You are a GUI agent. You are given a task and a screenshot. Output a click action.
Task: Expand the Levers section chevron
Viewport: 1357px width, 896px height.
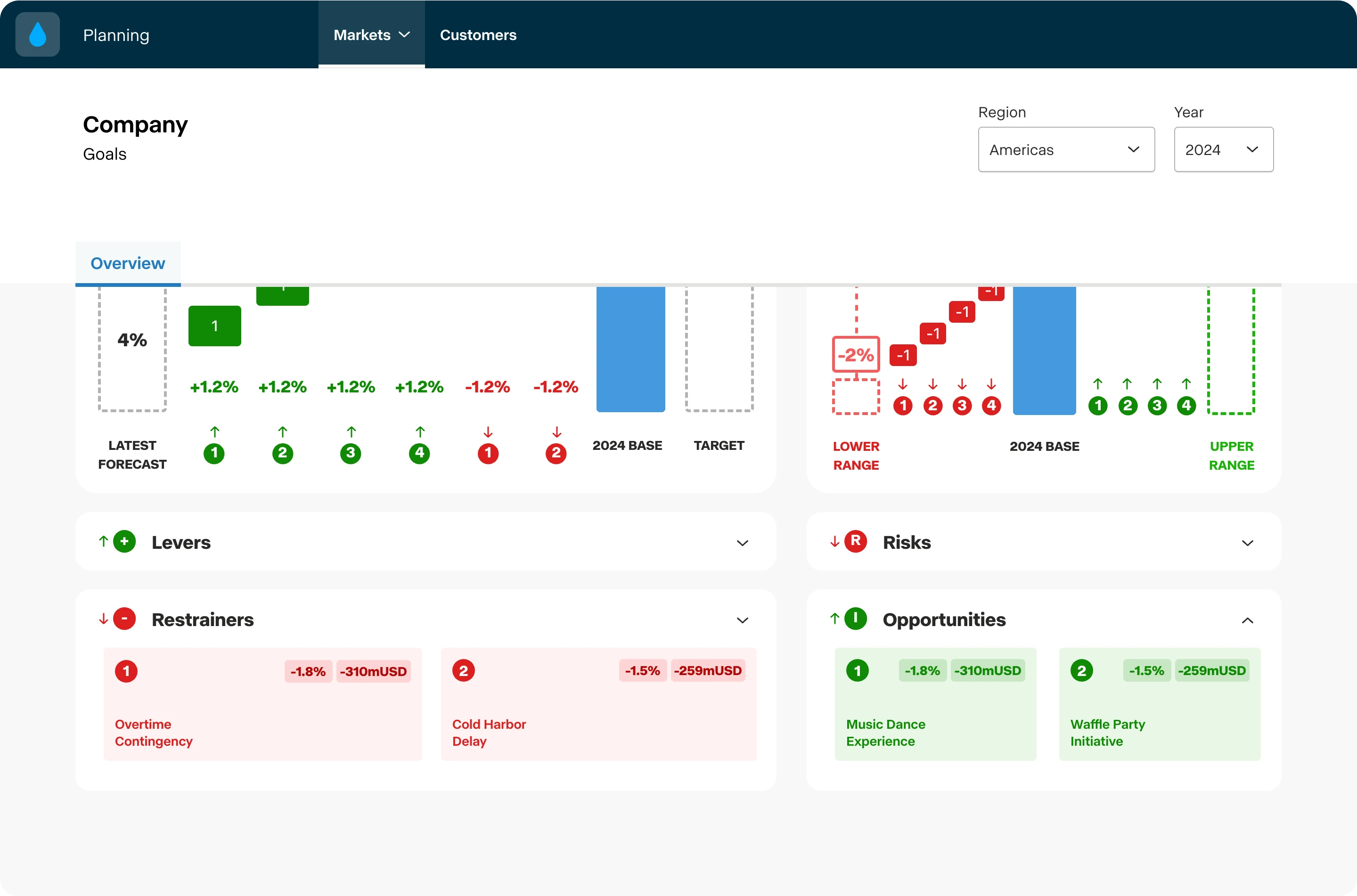[x=742, y=543]
